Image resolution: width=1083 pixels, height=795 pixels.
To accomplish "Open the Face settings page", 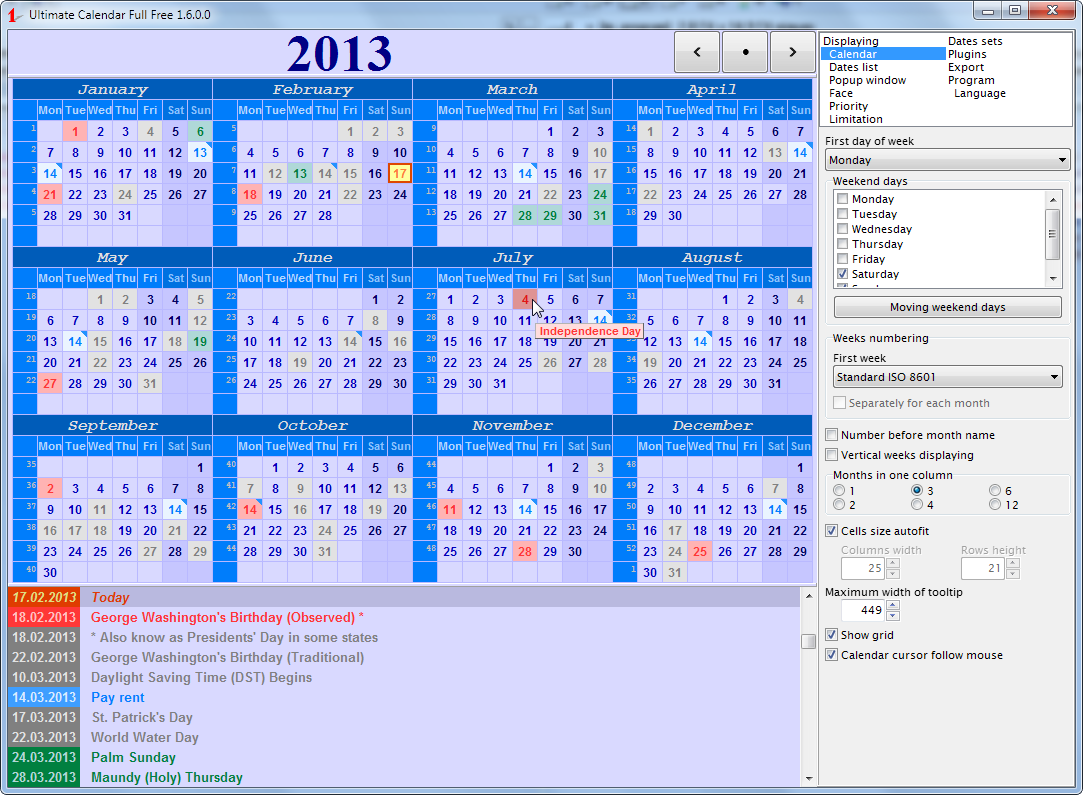I will click(x=841, y=93).
